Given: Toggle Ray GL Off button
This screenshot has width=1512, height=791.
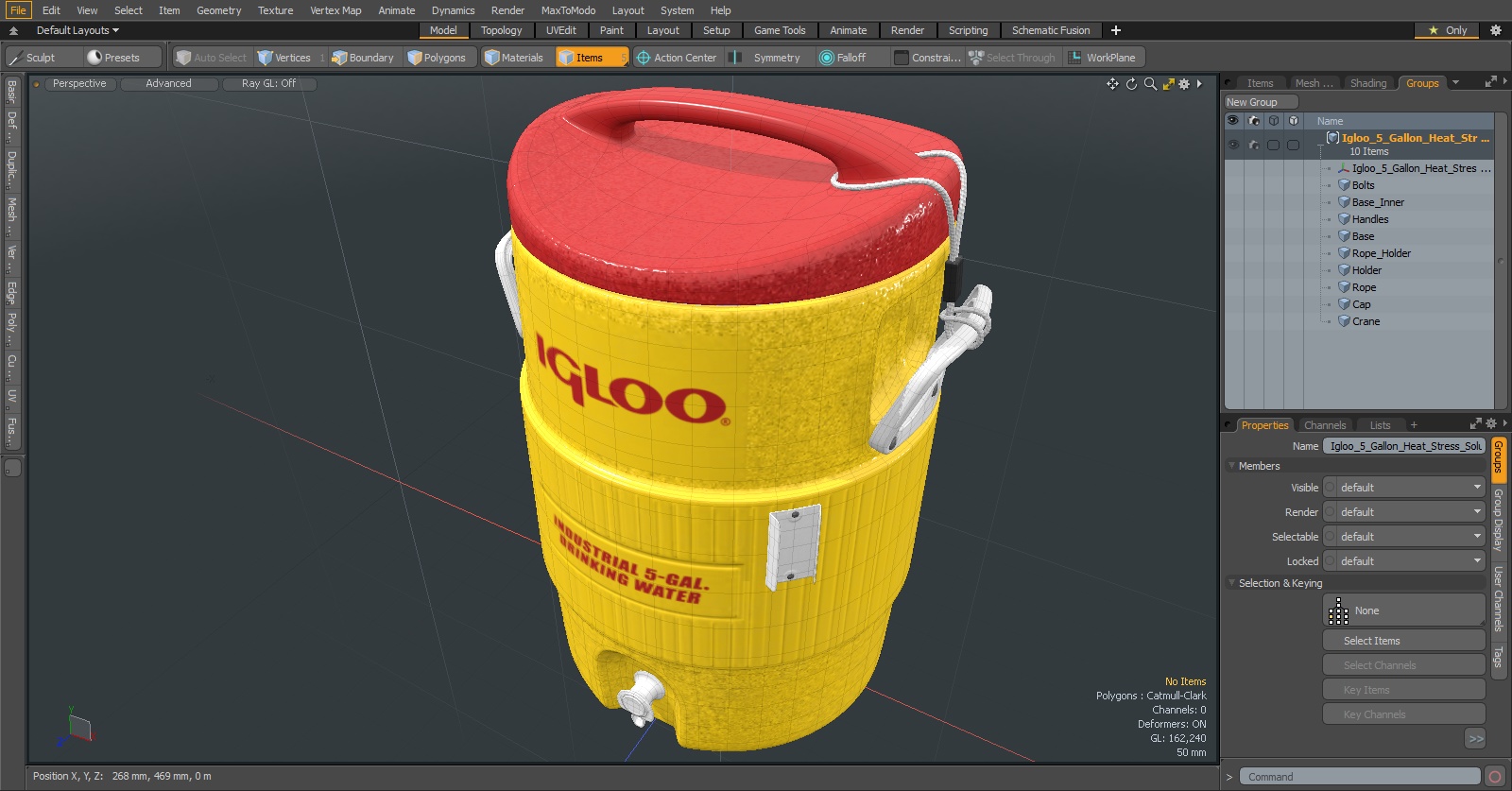Looking at the screenshot, I should [x=268, y=84].
